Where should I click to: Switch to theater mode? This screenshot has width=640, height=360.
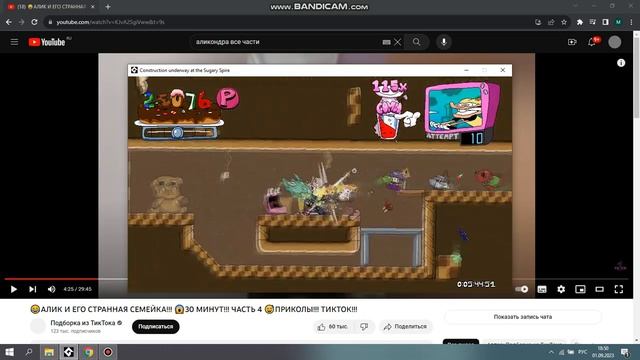tap(600, 289)
